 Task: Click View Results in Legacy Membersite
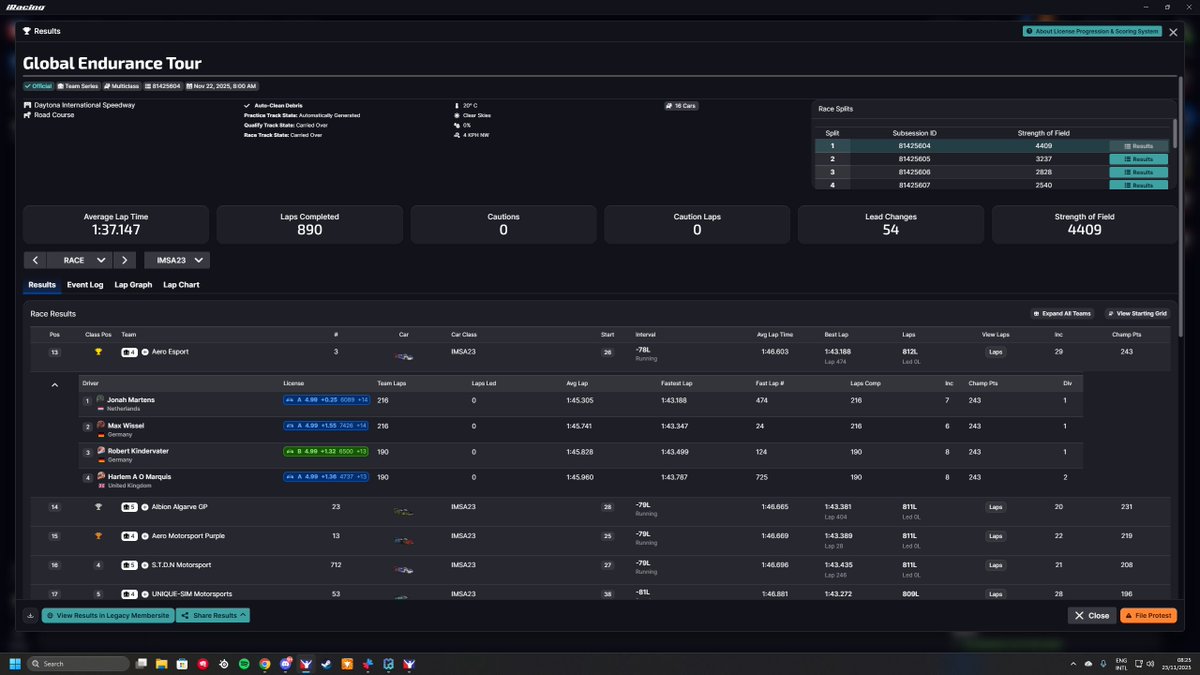pos(107,615)
